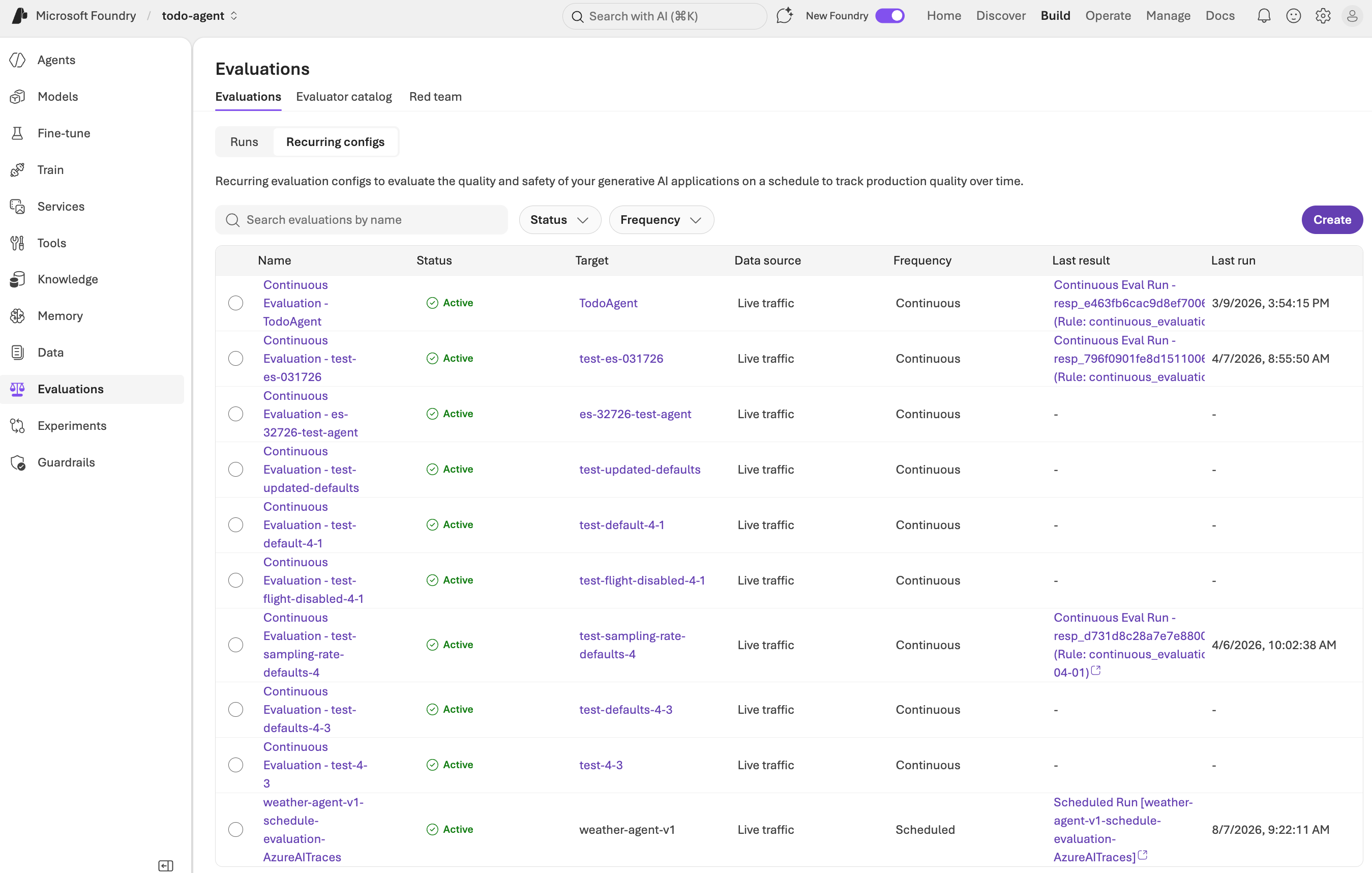Viewport: 1372px width, 873px height.
Task: Select the test-defaults-4-3 evaluation row radio
Action: (236, 710)
